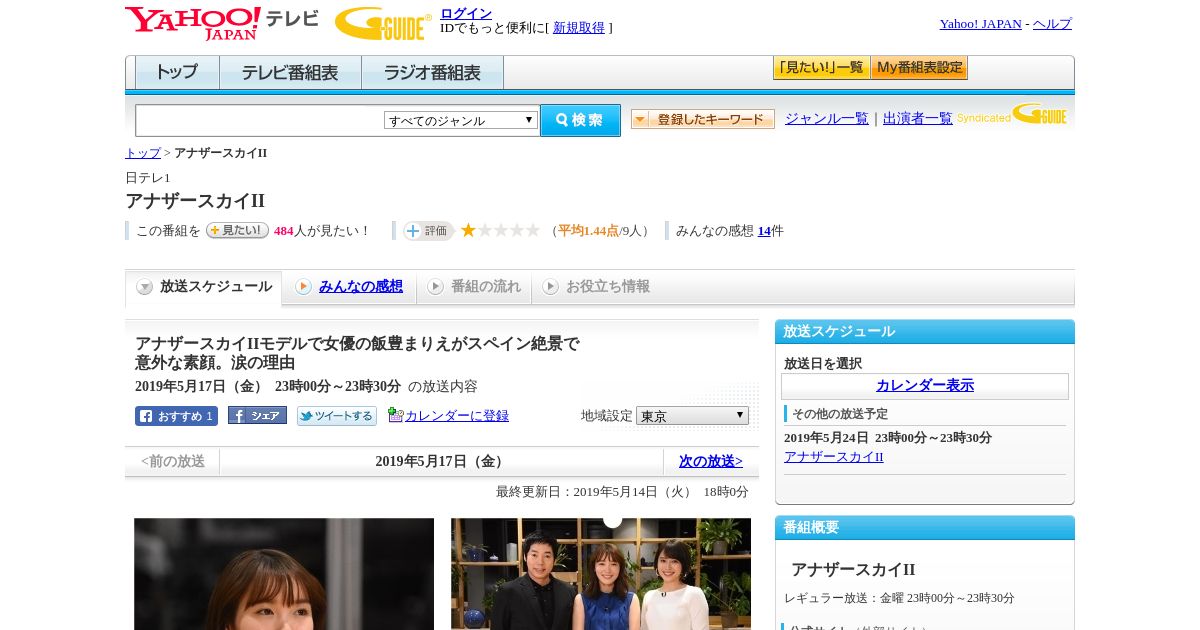Open My番組表設定 button
This screenshot has height=630, width=1200.
point(919,68)
